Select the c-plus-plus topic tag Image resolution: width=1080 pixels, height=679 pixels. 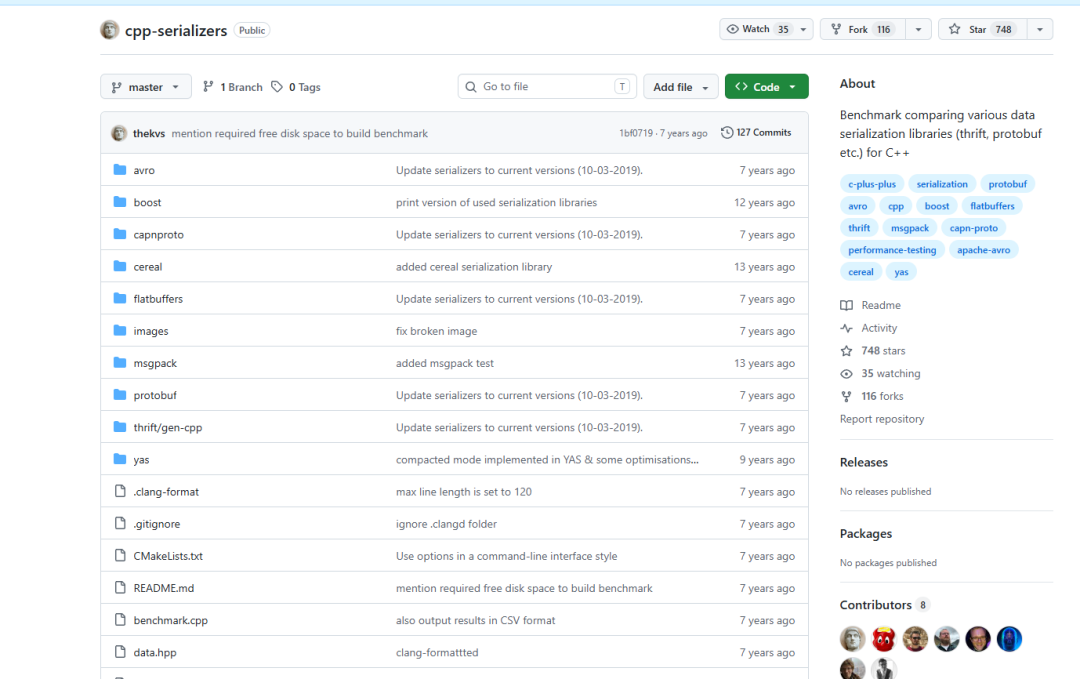pyautogui.click(x=872, y=184)
